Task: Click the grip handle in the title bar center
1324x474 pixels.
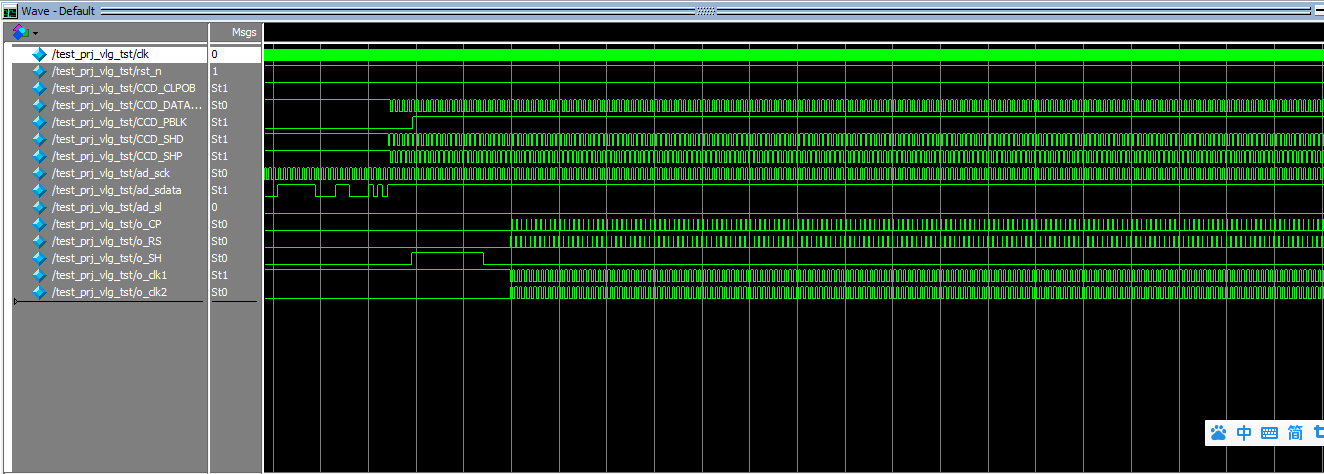Action: click(705, 11)
